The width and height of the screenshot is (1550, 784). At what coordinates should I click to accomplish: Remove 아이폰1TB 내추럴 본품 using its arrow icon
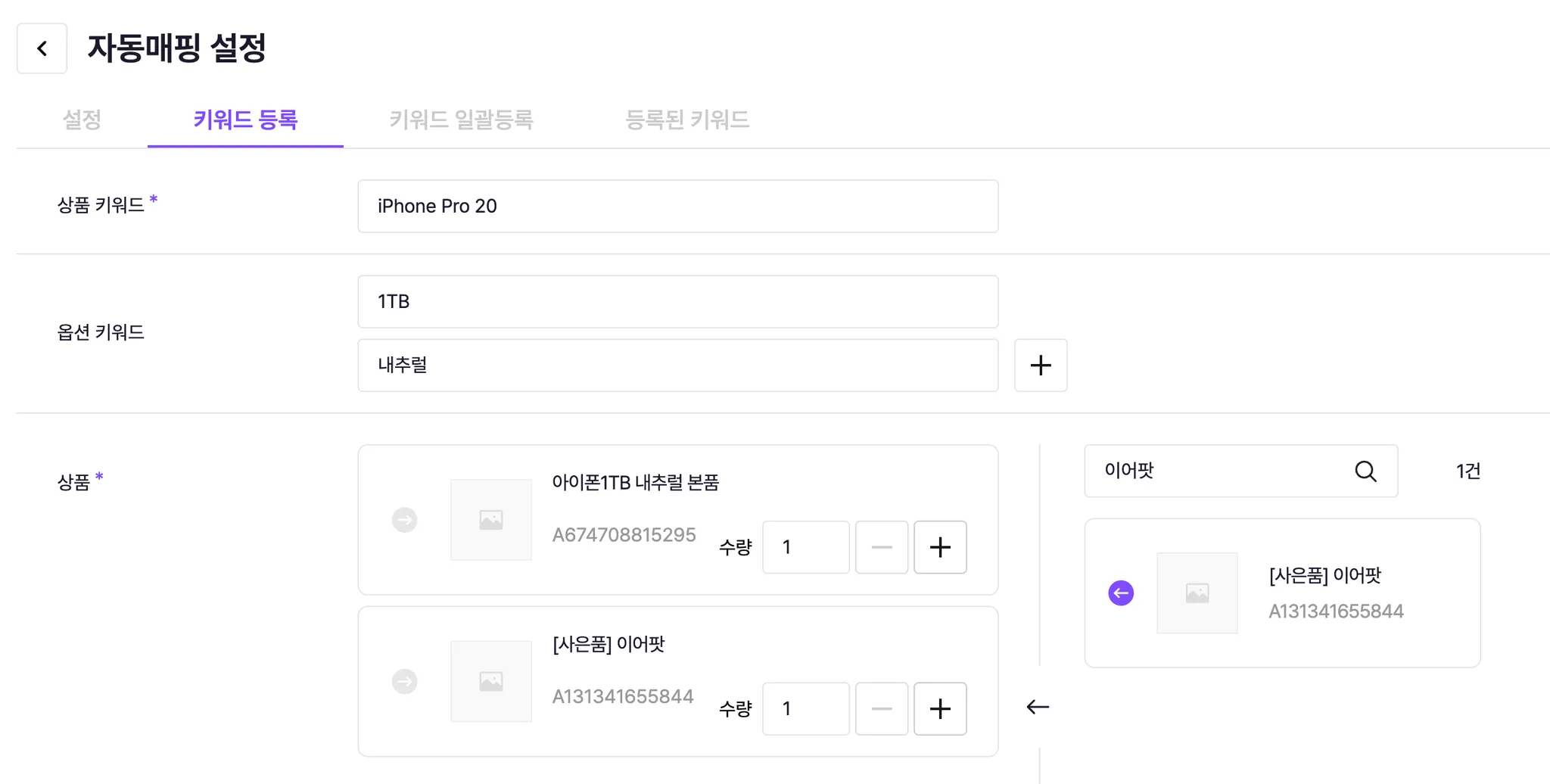click(x=405, y=520)
